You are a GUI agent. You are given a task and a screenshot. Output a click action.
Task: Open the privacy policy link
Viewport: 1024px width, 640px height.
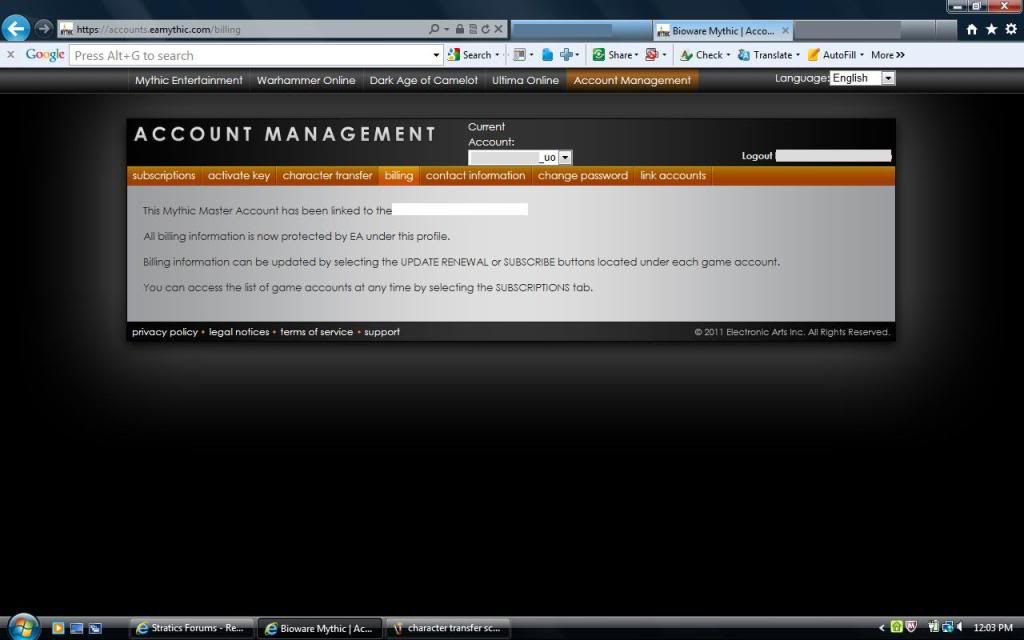tap(165, 332)
